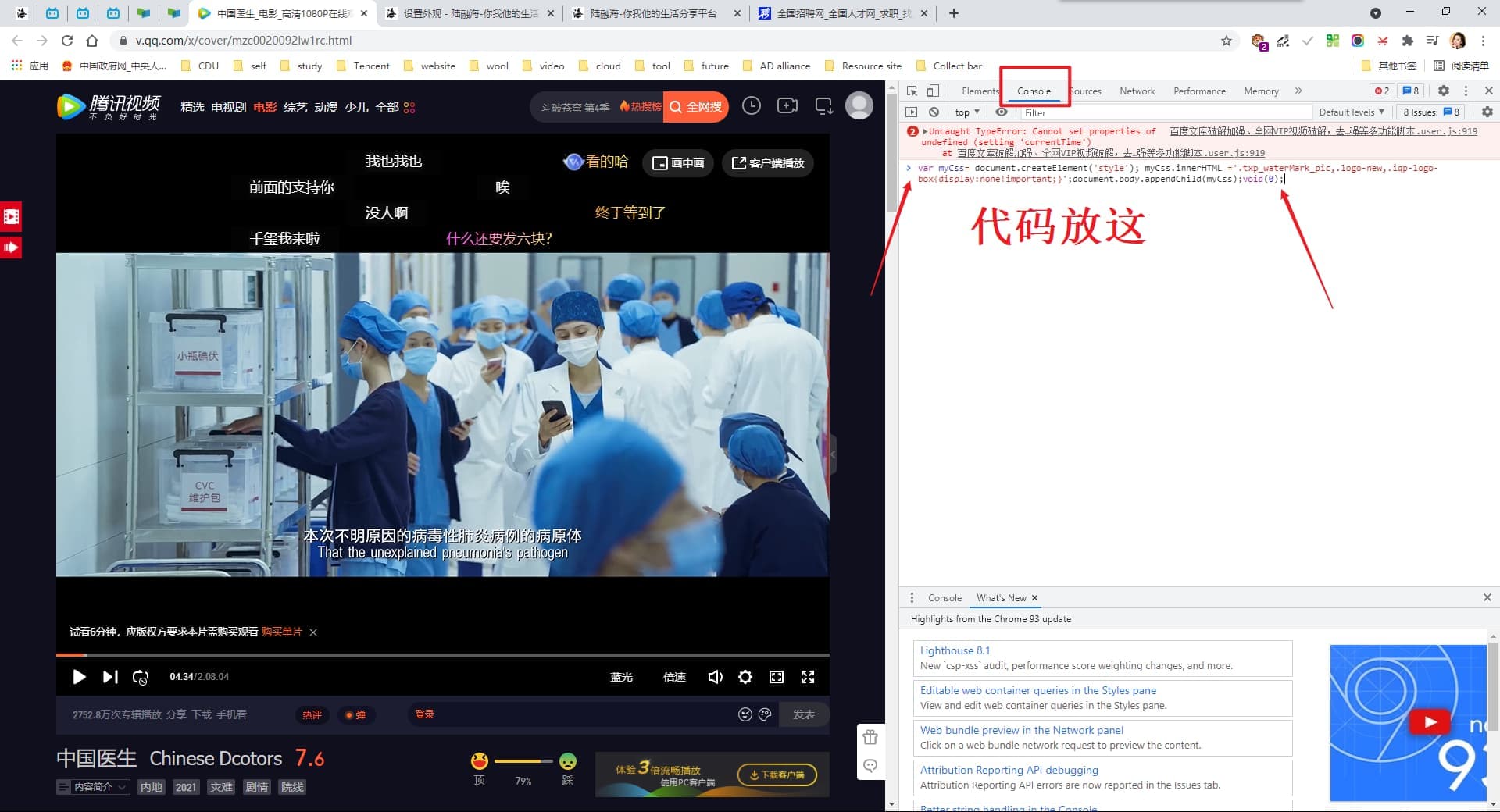Screen dimensions: 1500x812
Task: Open the Default levels dropdown
Action: (1352, 112)
